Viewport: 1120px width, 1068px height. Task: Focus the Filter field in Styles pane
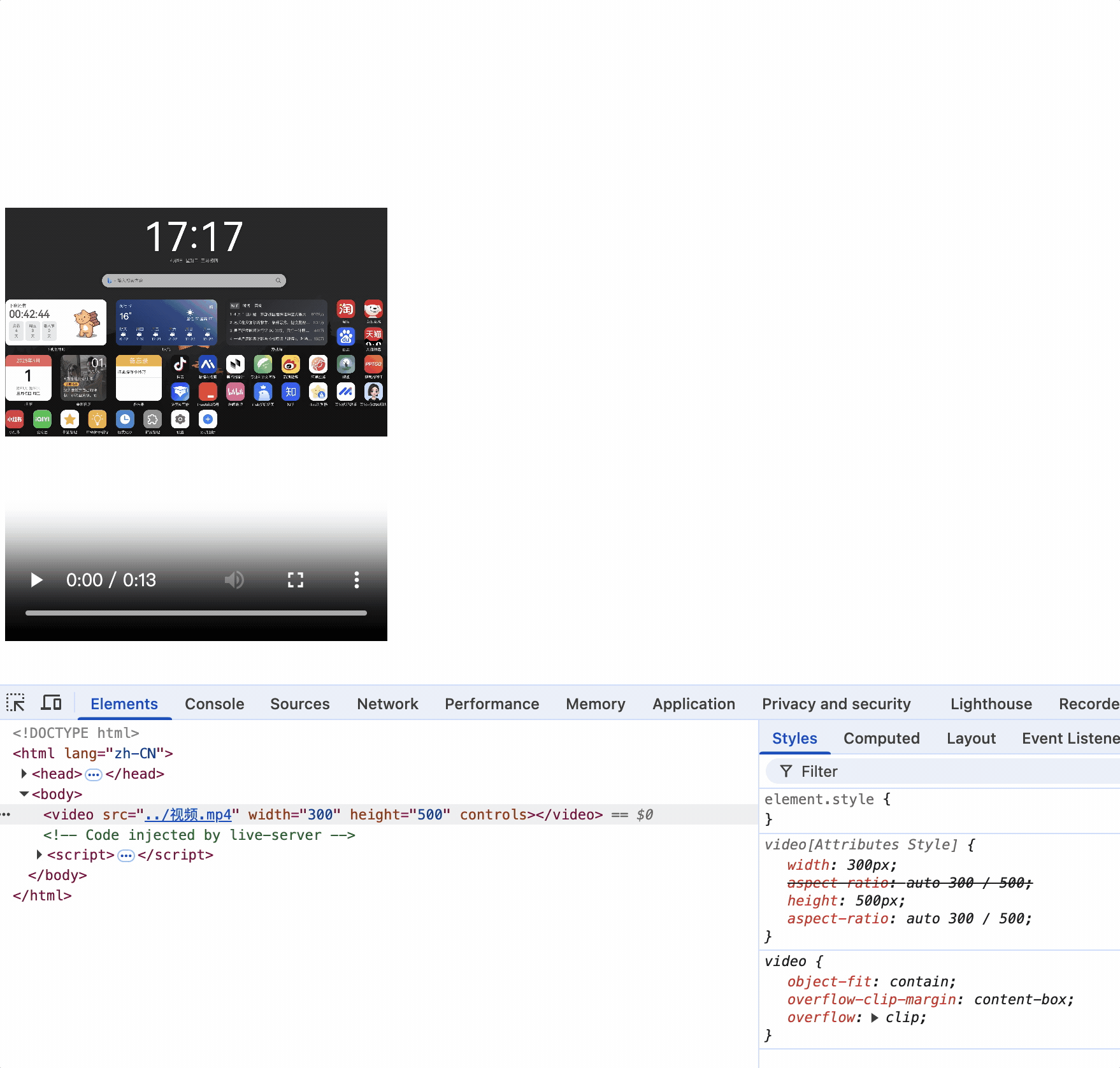(943, 771)
